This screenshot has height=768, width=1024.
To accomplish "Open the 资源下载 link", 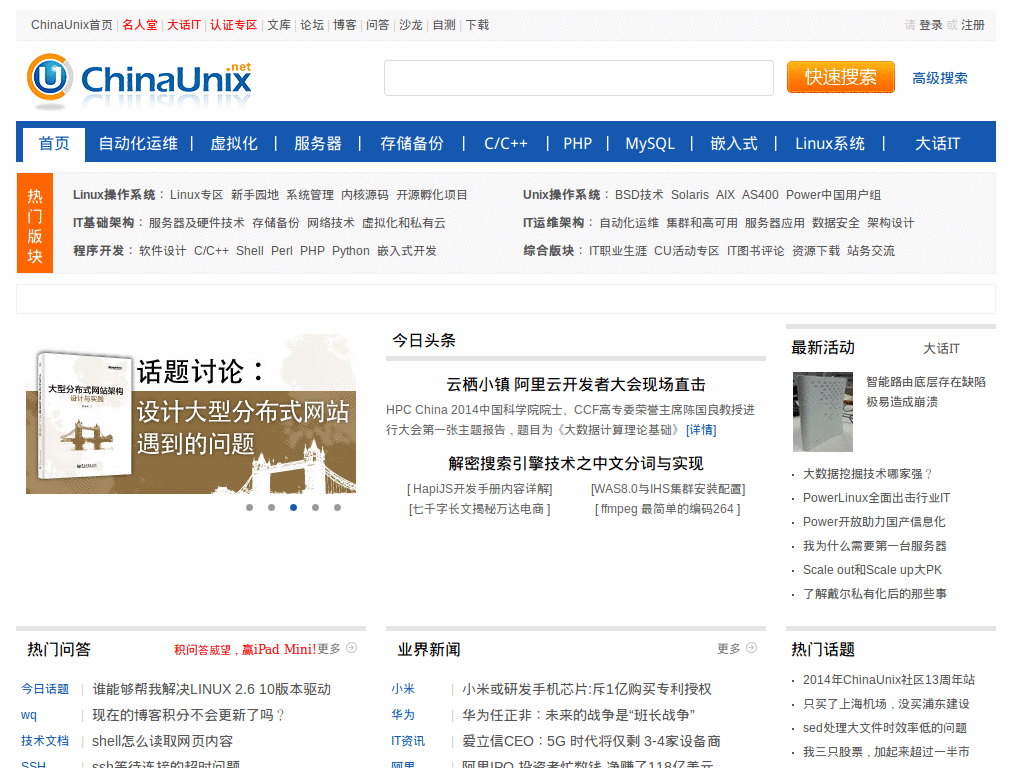I will (x=816, y=251).
